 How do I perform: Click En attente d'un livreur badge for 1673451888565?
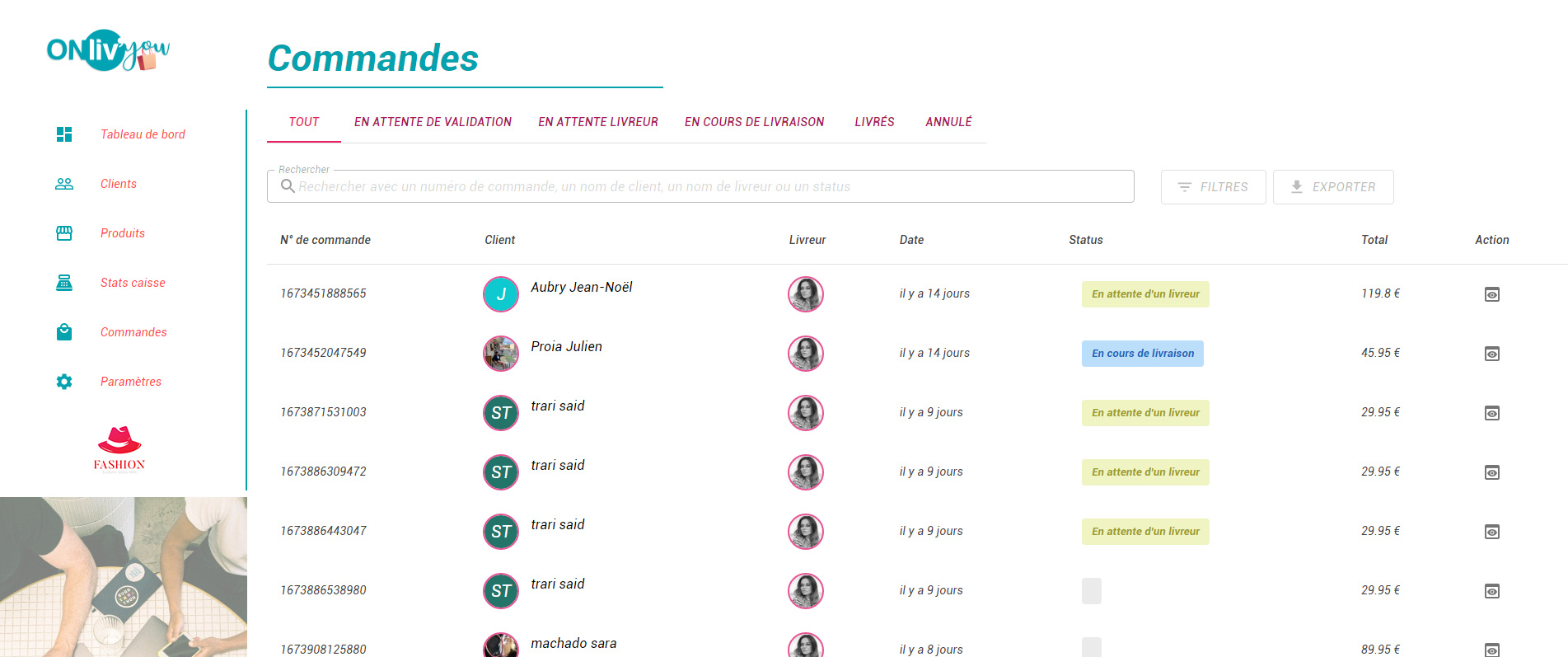click(1145, 294)
